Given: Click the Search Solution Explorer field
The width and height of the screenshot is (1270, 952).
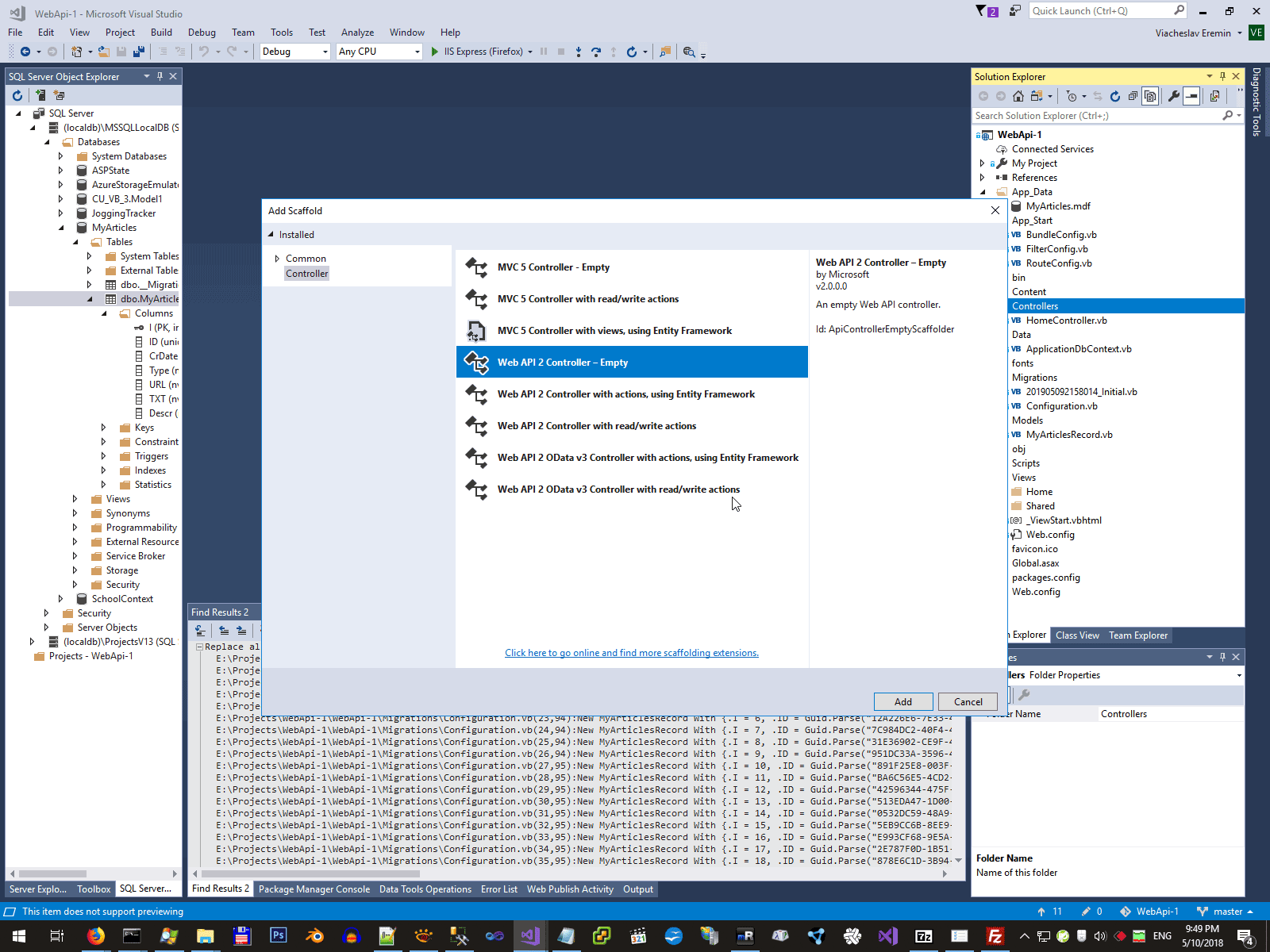Looking at the screenshot, I should tap(1107, 116).
